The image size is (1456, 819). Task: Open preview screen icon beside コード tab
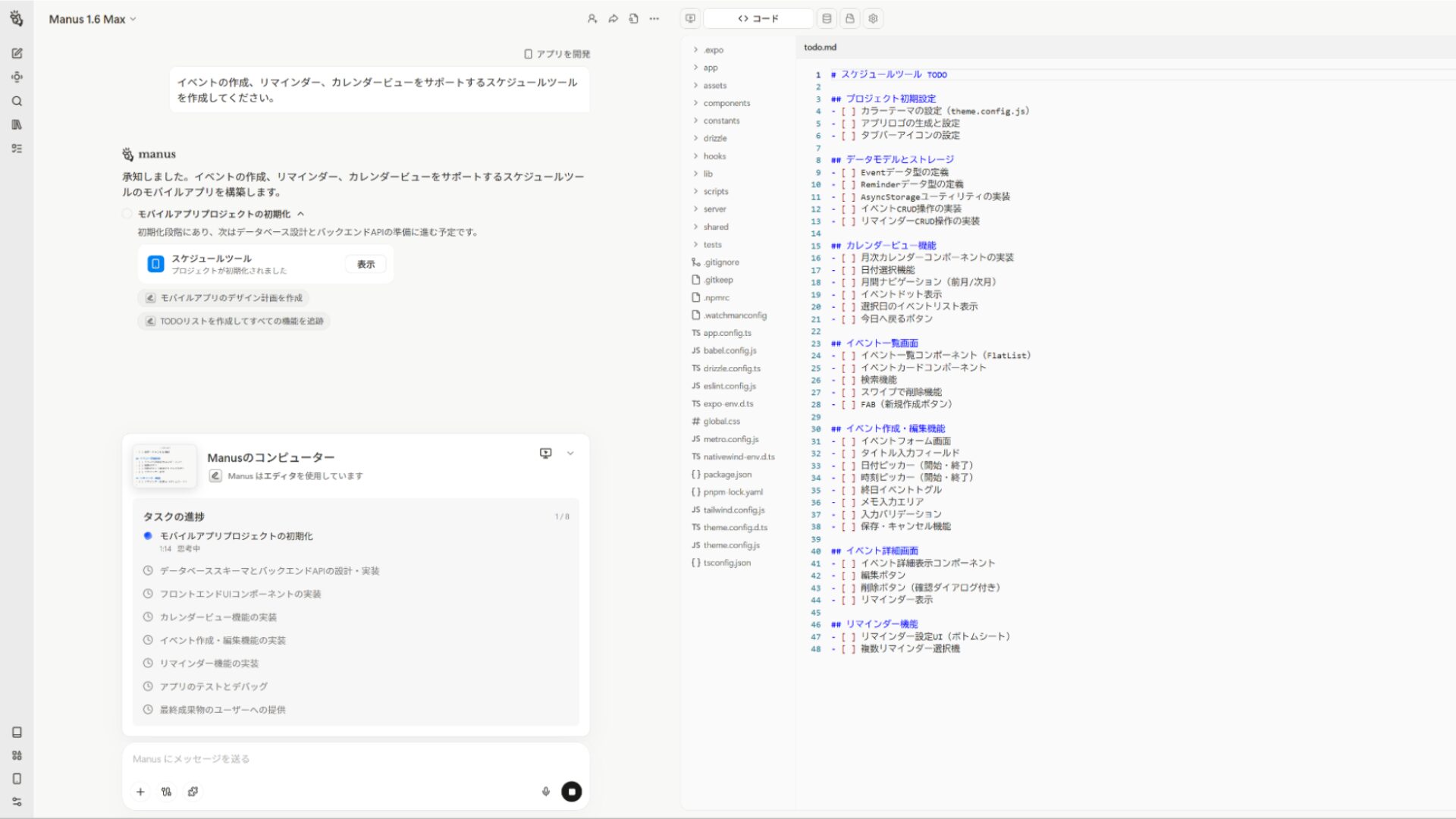click(x=690, y=19)
